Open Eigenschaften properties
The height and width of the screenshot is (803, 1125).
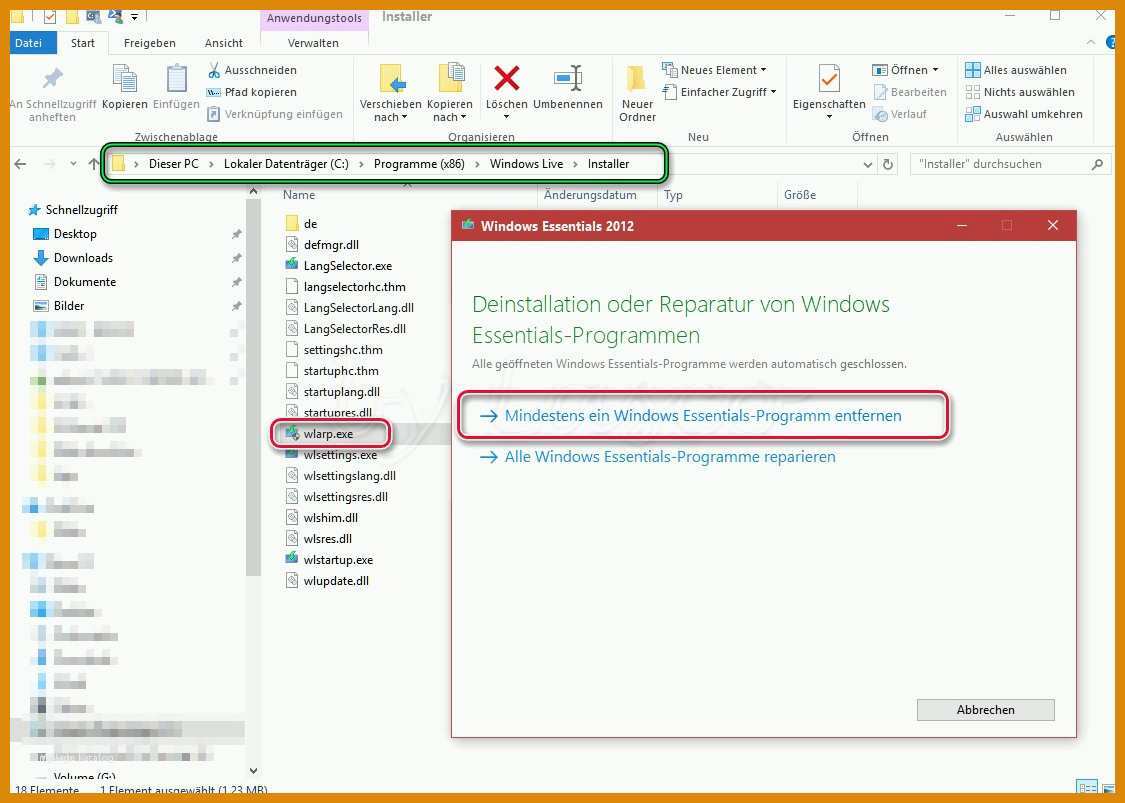coord(829,92)
